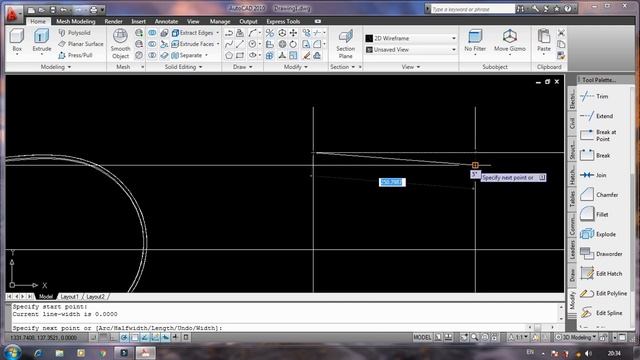Switch to Layout2 tab
The height and width of the screenshot is (360, 640).
click(x=96, y=297)
